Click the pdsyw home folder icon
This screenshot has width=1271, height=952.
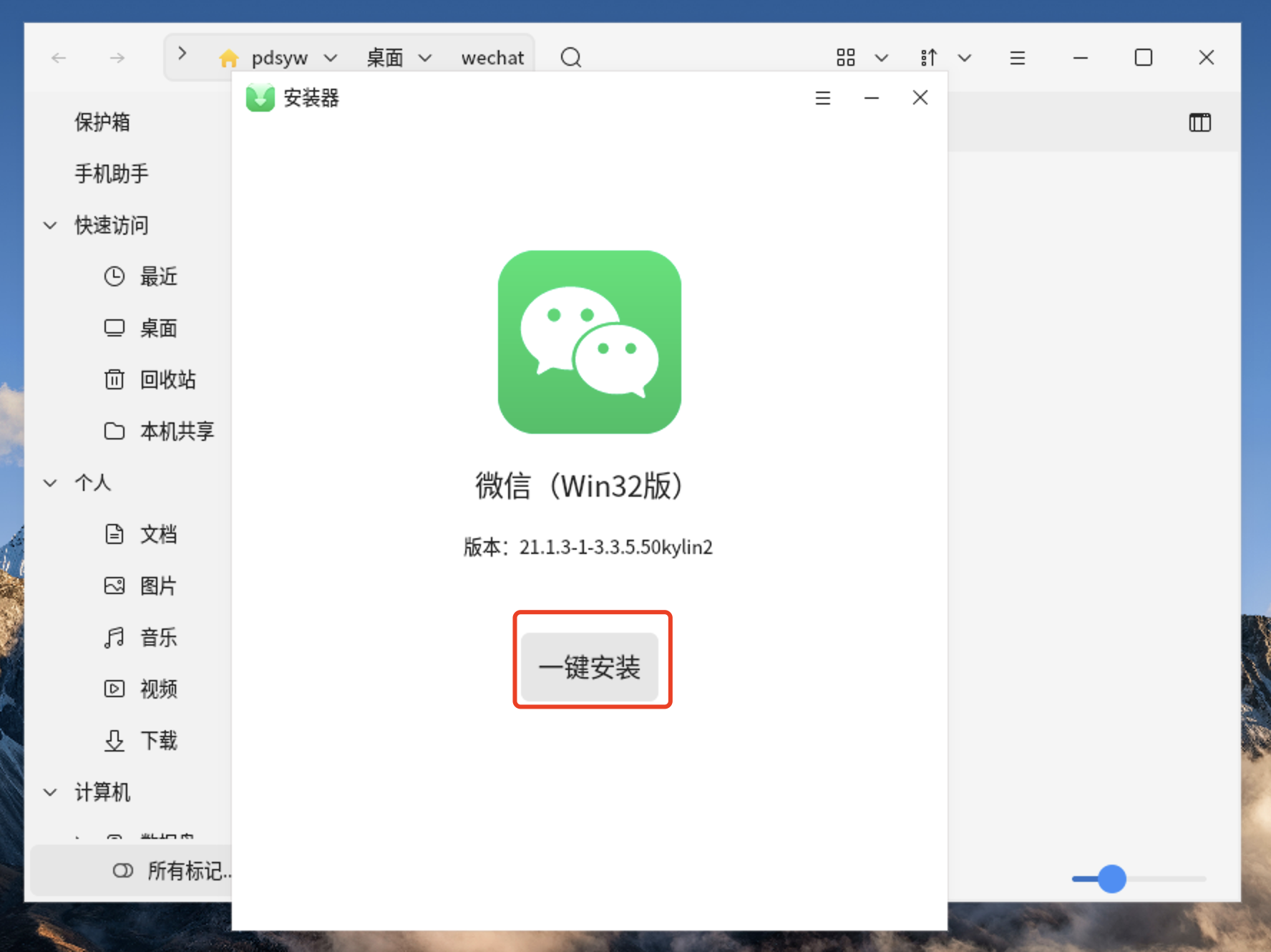coord(229,57)
